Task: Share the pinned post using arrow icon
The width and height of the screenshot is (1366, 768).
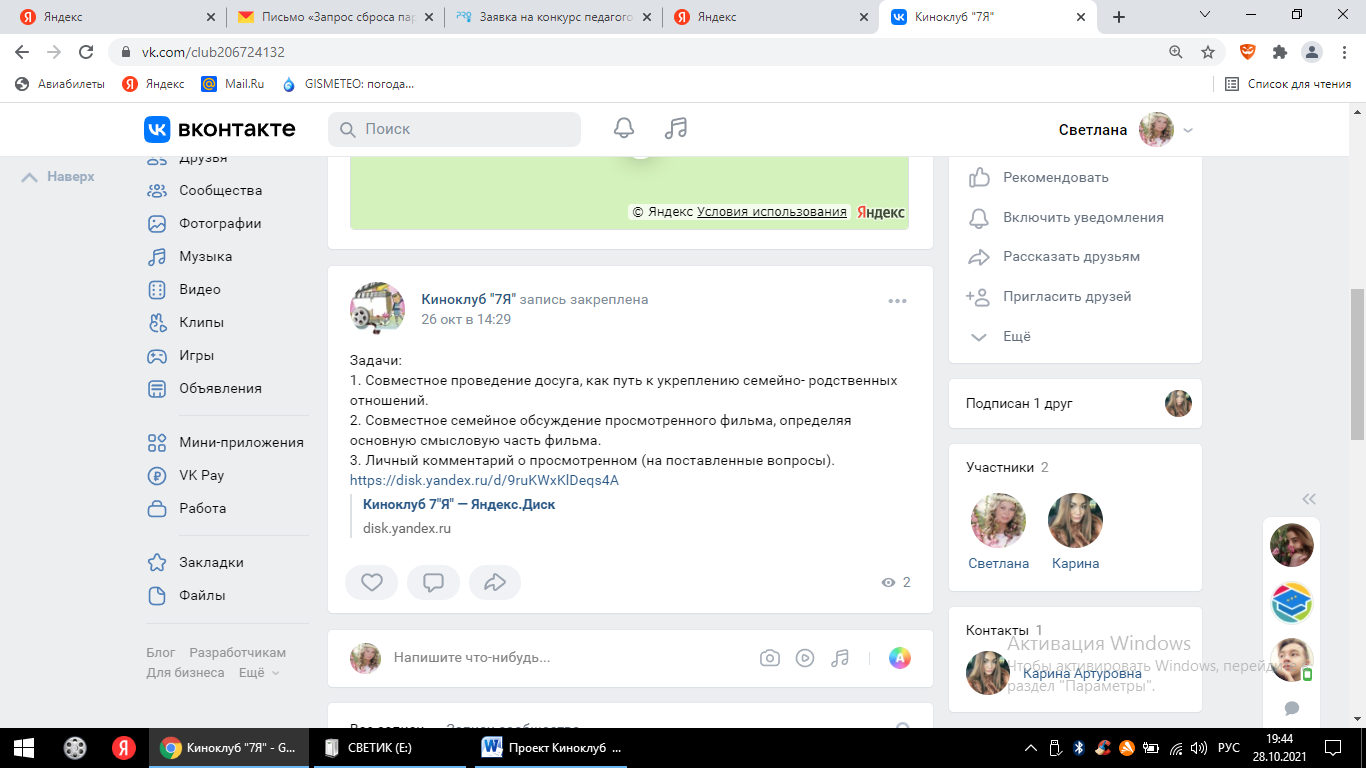Action: pyautogui.click(x=495, y=582)
